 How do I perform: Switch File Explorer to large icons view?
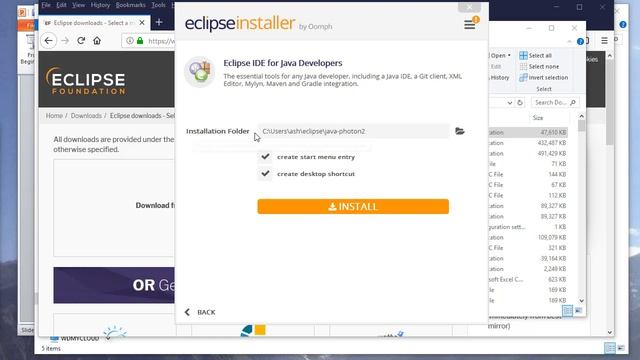(x=578, y=311)
